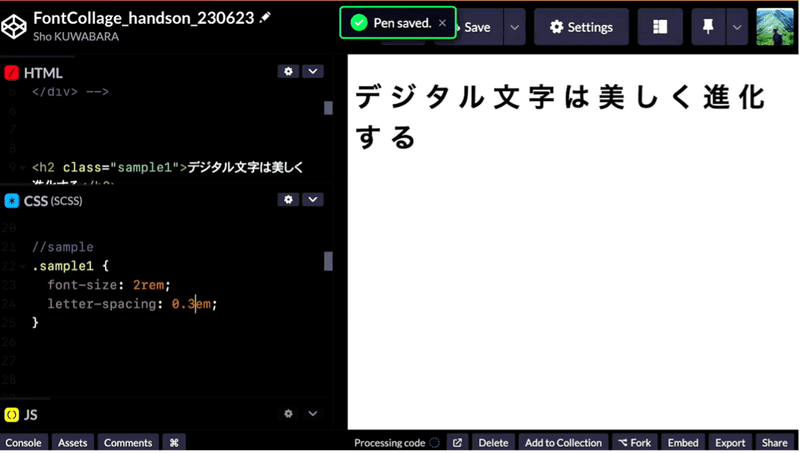Viewport: 800px width, 453px height.
Task: Open the Assets tab
Action: click(72, 442)
